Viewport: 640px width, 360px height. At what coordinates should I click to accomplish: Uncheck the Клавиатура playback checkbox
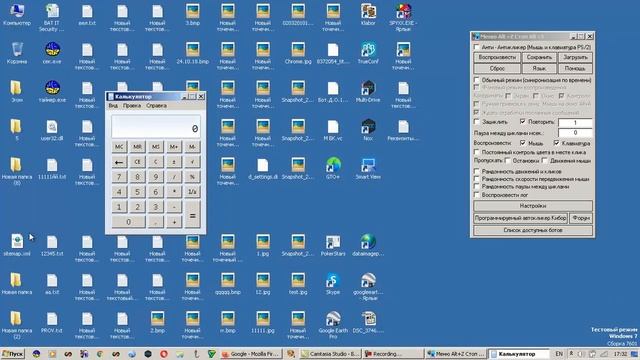pyautogui.click(x=556, y=143)
